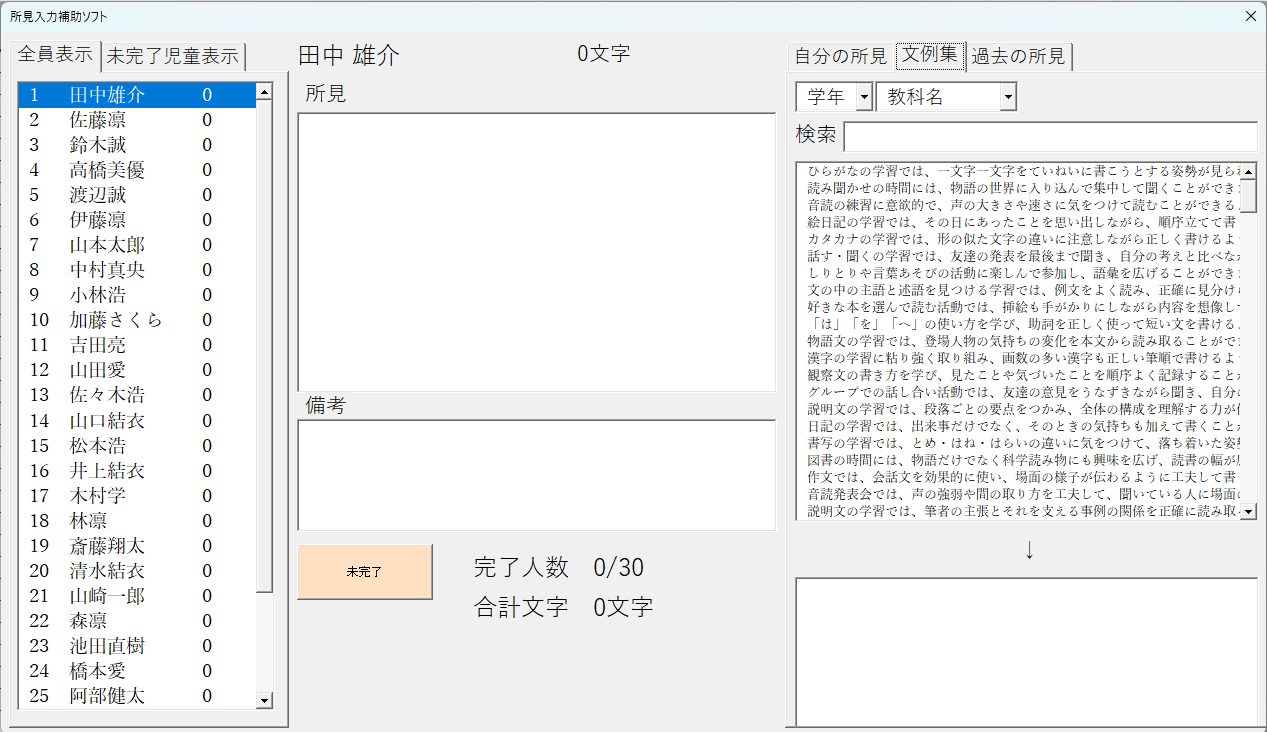The width and height of the screenshot is (1267, 732).
Task: Select the 文例集 tab
Action: 929,55
